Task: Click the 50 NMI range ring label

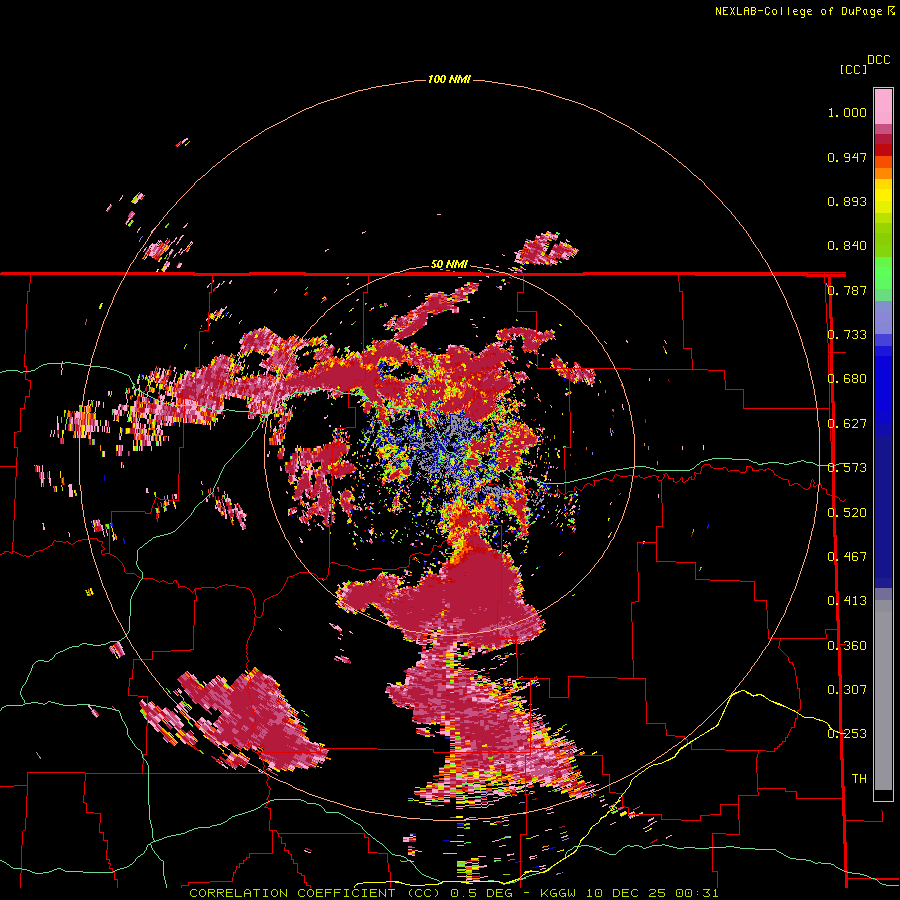Action: point(449,264)
